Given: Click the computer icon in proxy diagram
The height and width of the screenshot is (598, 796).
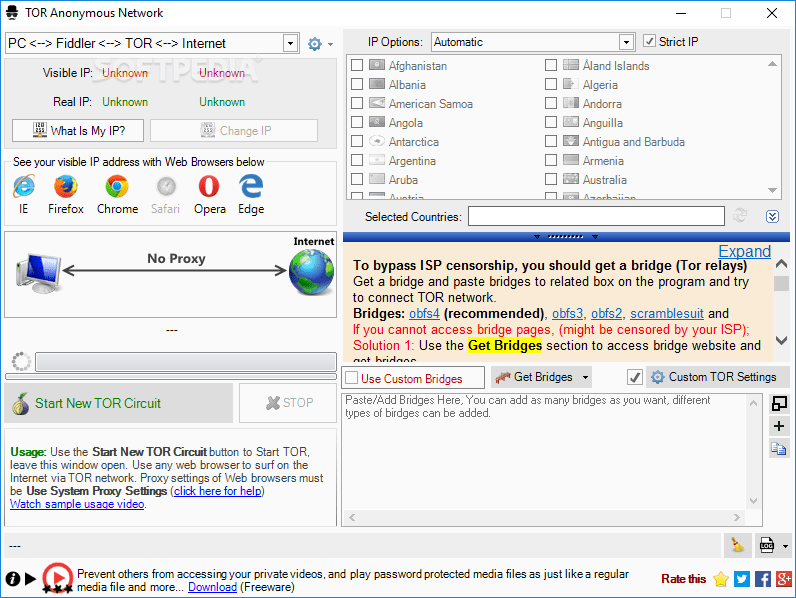Looking at the screenshot, I should (x=39, y=273).
